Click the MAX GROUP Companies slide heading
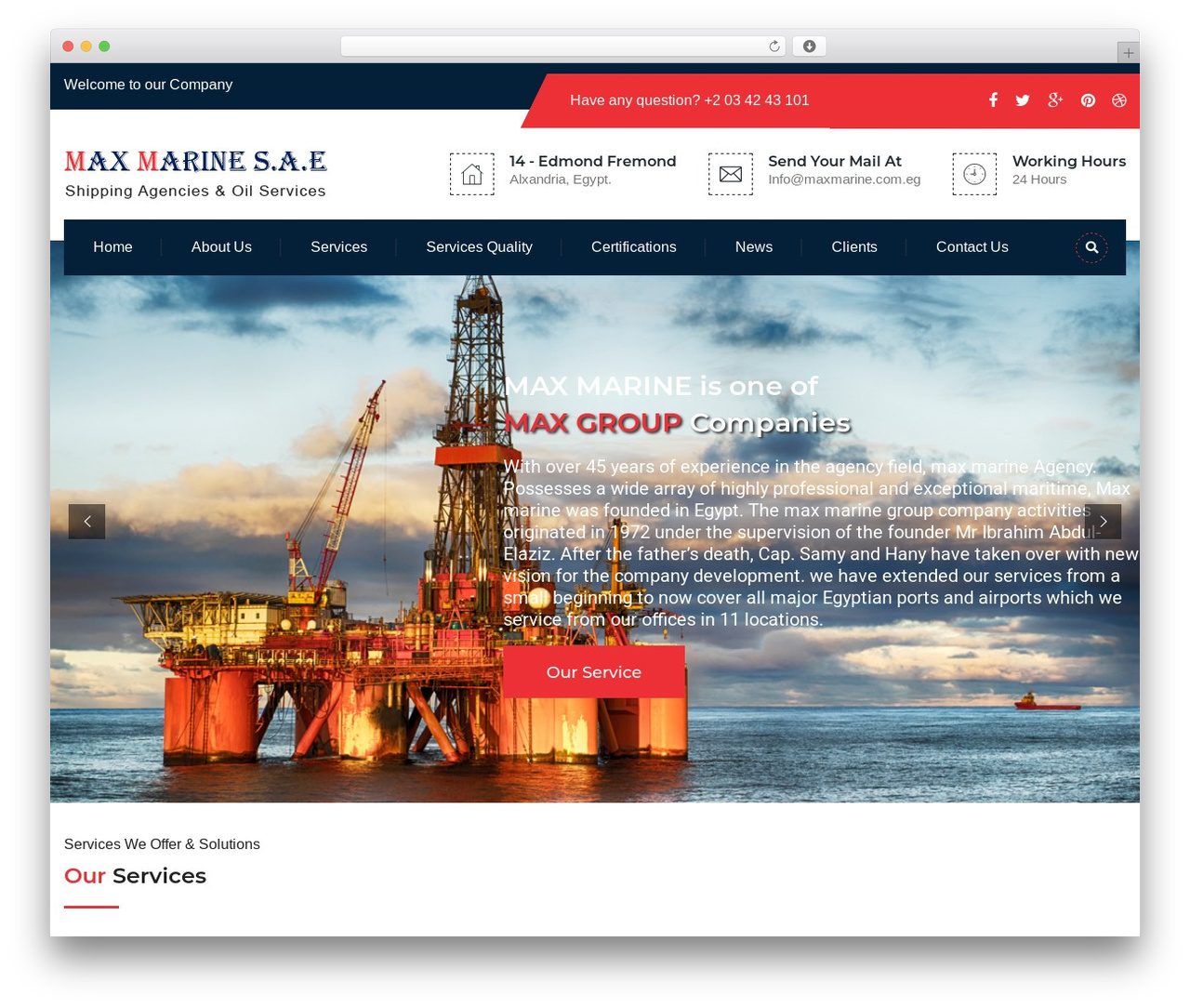The image size is (1190, 1008). click(677, 423)
